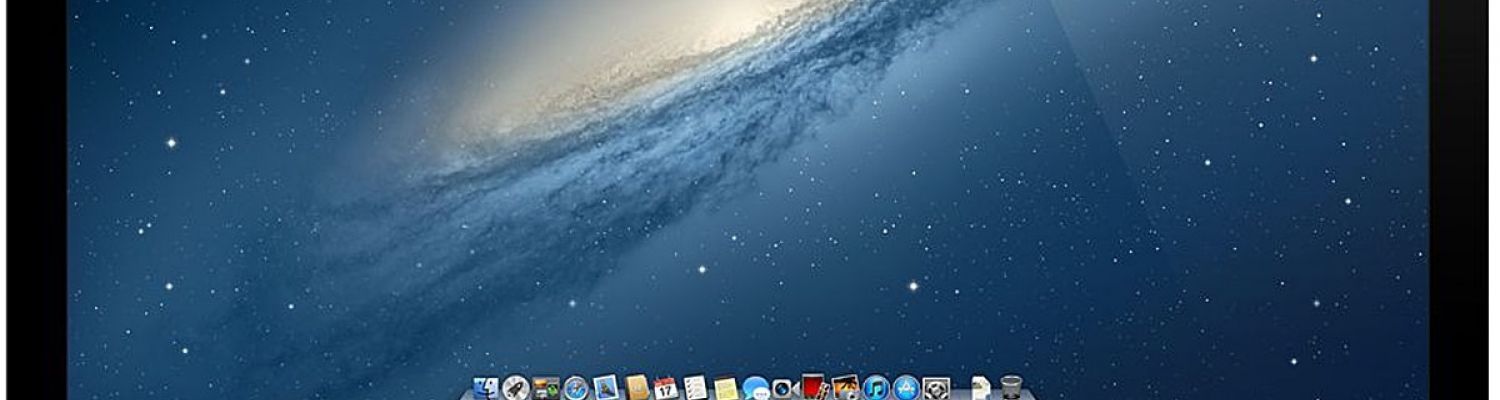
Task: Open Mail stamp icon
Action: [606, 388]
